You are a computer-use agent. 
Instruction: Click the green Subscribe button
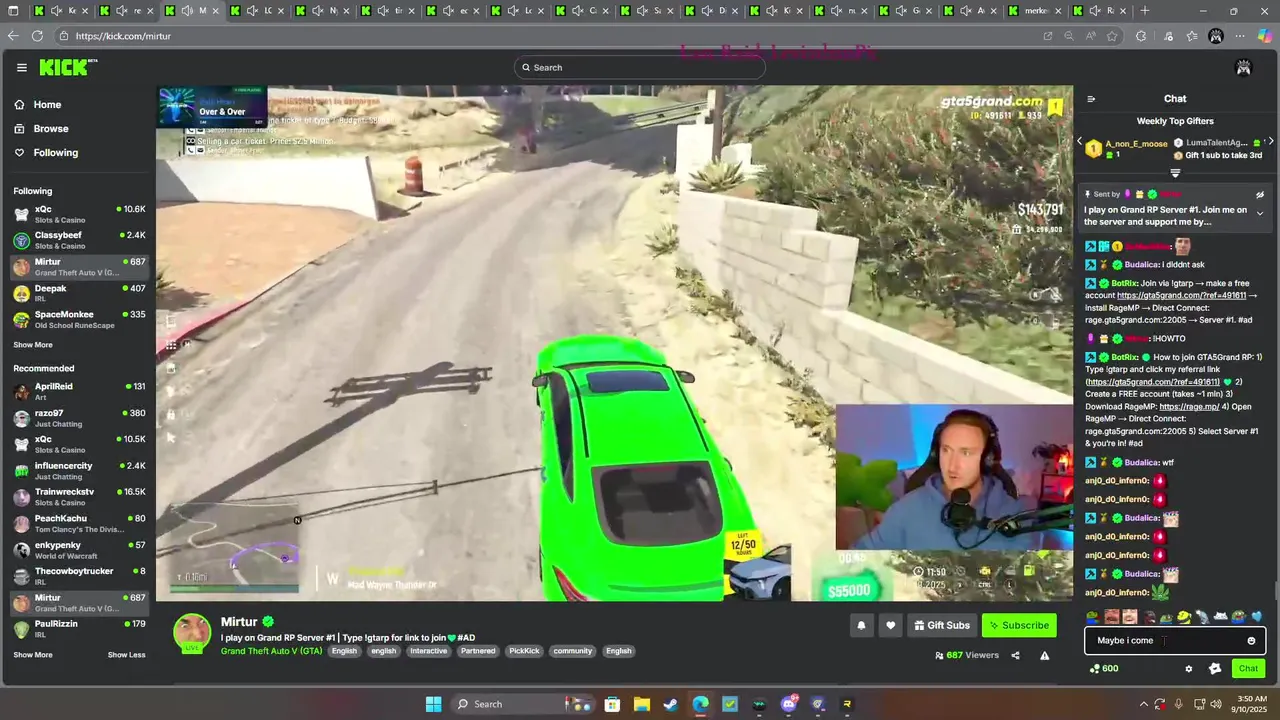pos(1019,626)
